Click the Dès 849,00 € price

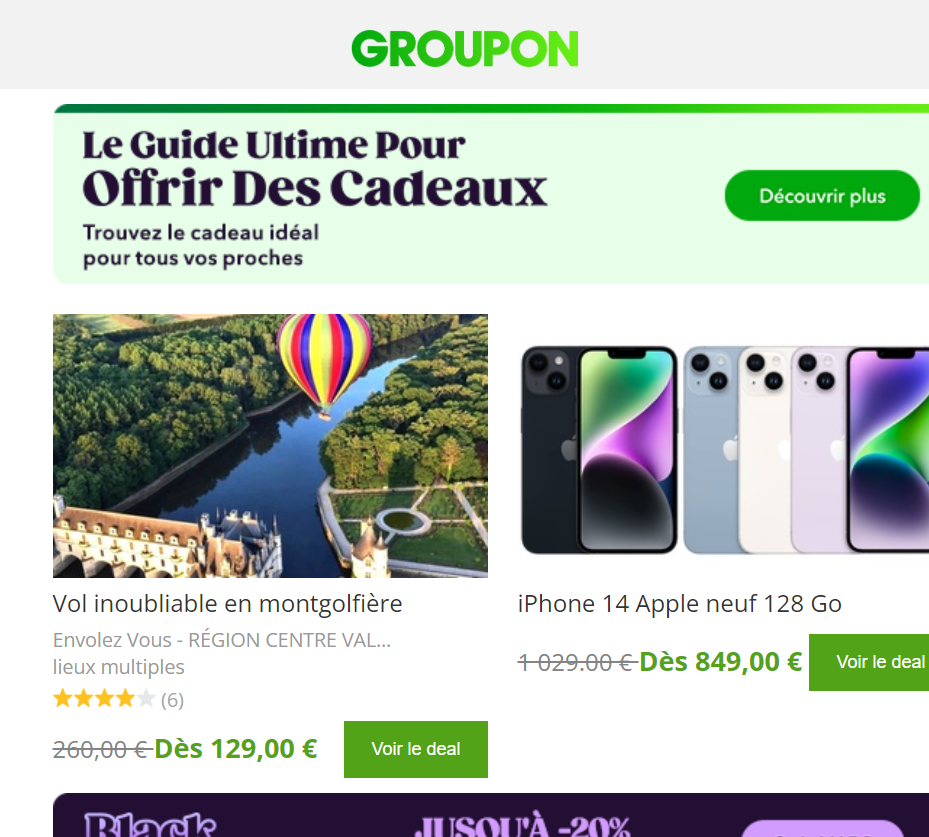(720, 662)
